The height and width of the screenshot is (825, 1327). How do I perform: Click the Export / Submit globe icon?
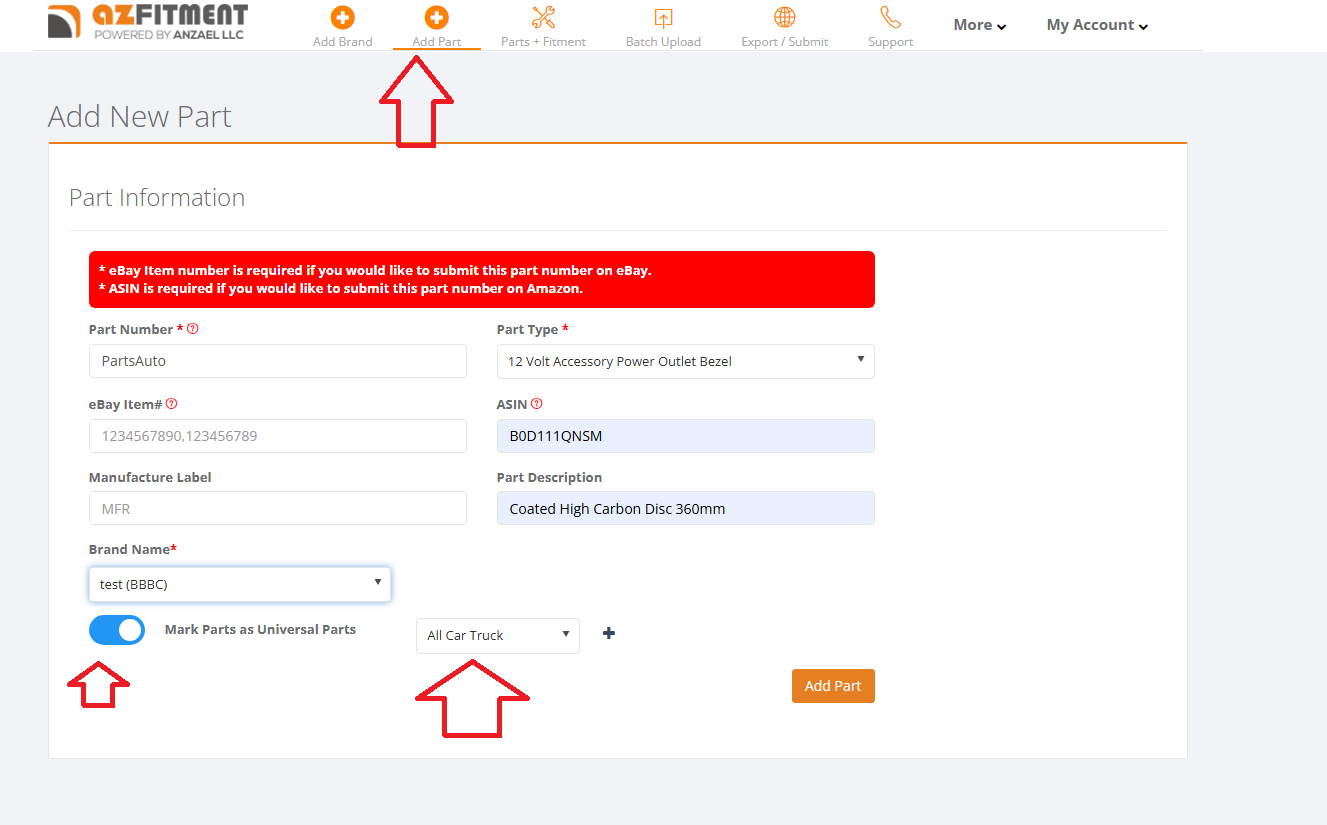click(x=785, y=17)
